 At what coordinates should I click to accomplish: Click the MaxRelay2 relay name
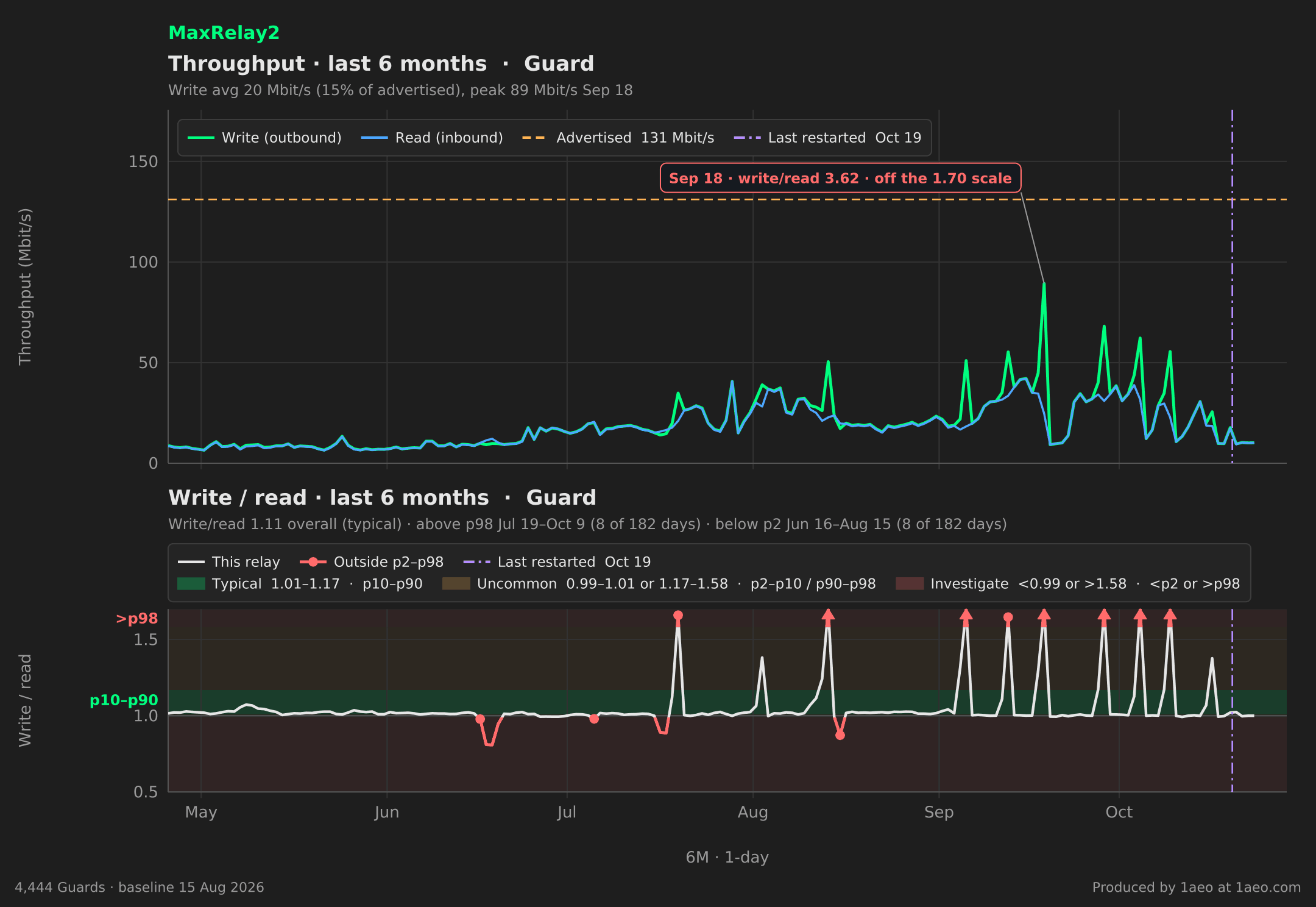pos(224,33)
